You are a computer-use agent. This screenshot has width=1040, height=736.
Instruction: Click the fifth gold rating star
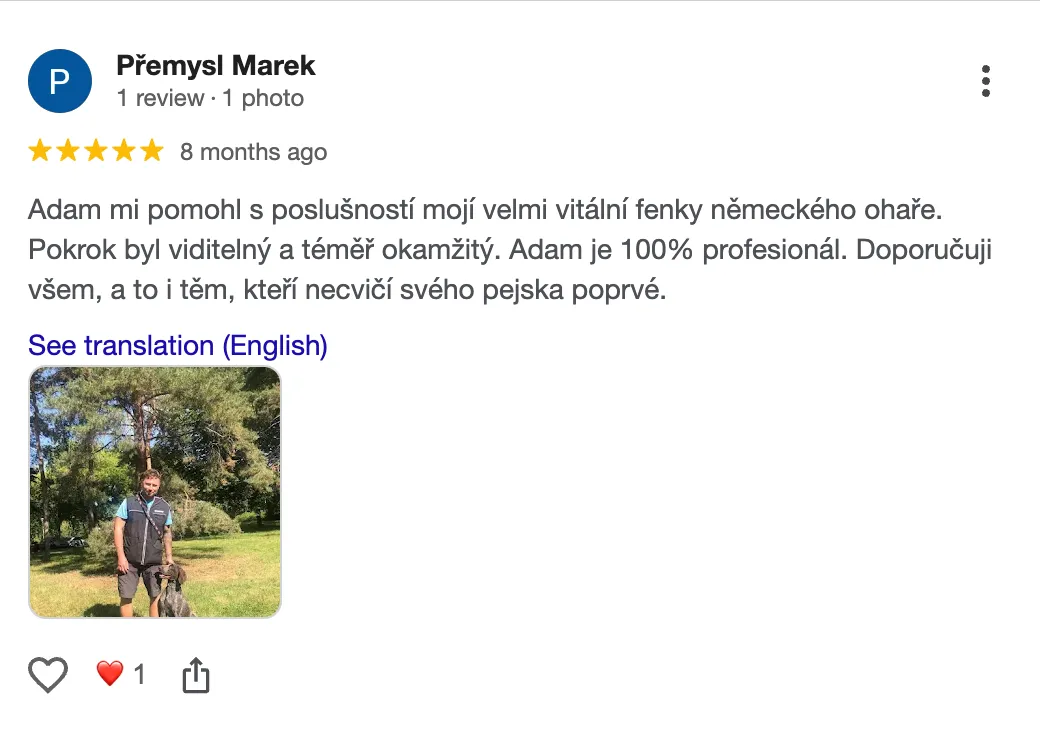[x=152, y=151]
